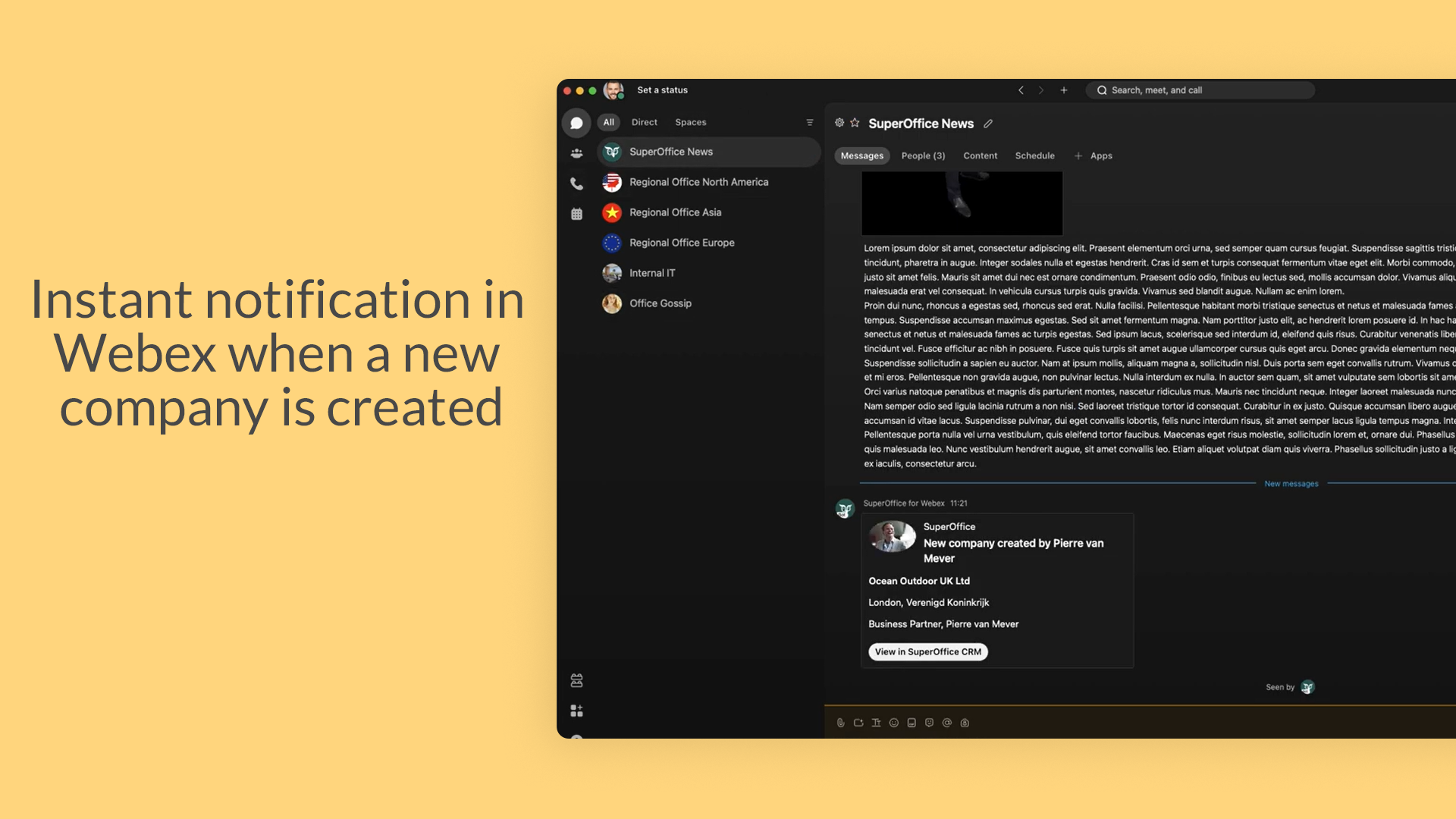
Task: Toggle the All messages filter
Action: click(609, 122)
